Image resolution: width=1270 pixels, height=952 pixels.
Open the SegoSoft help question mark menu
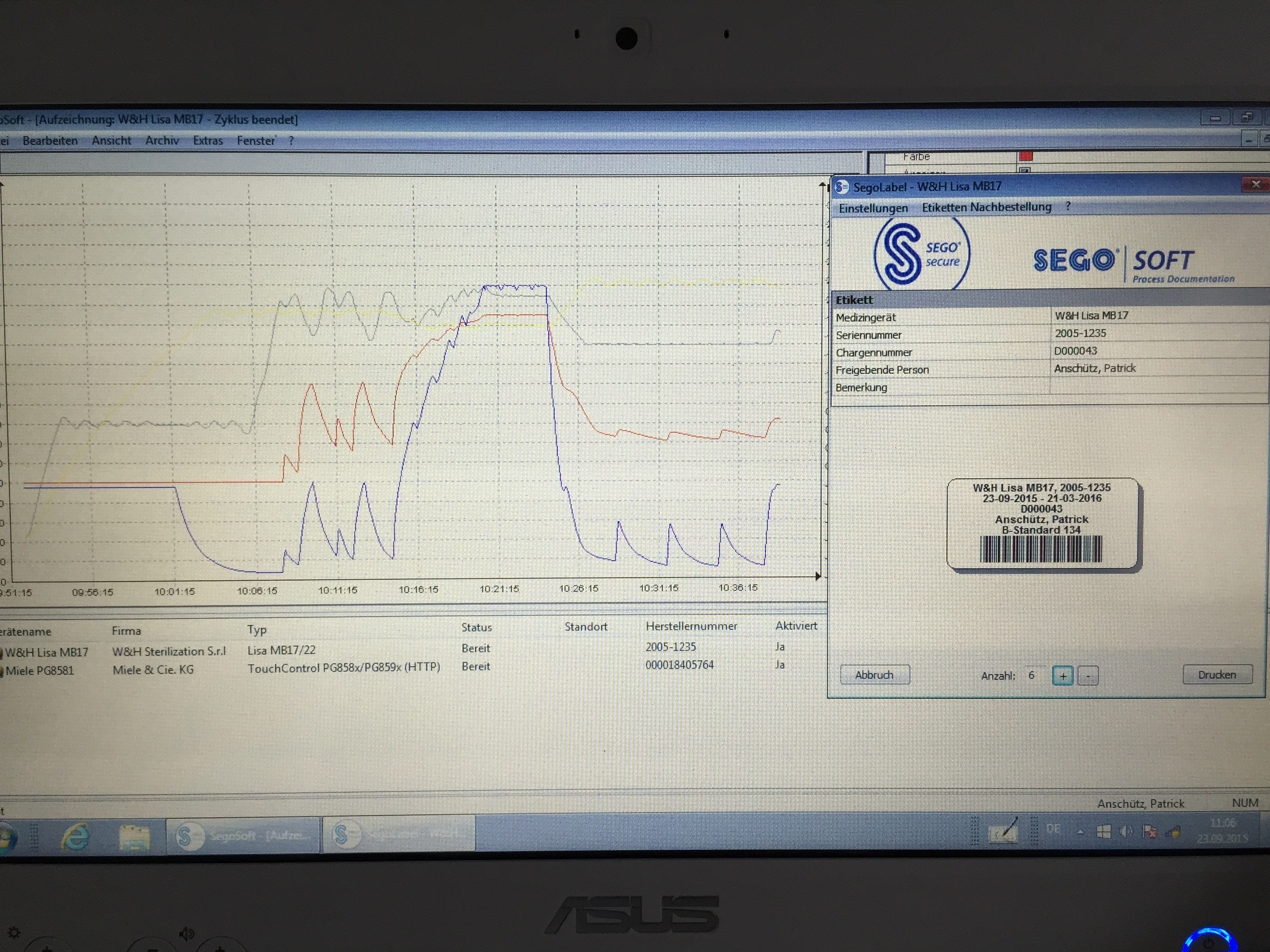coord(291,141)
